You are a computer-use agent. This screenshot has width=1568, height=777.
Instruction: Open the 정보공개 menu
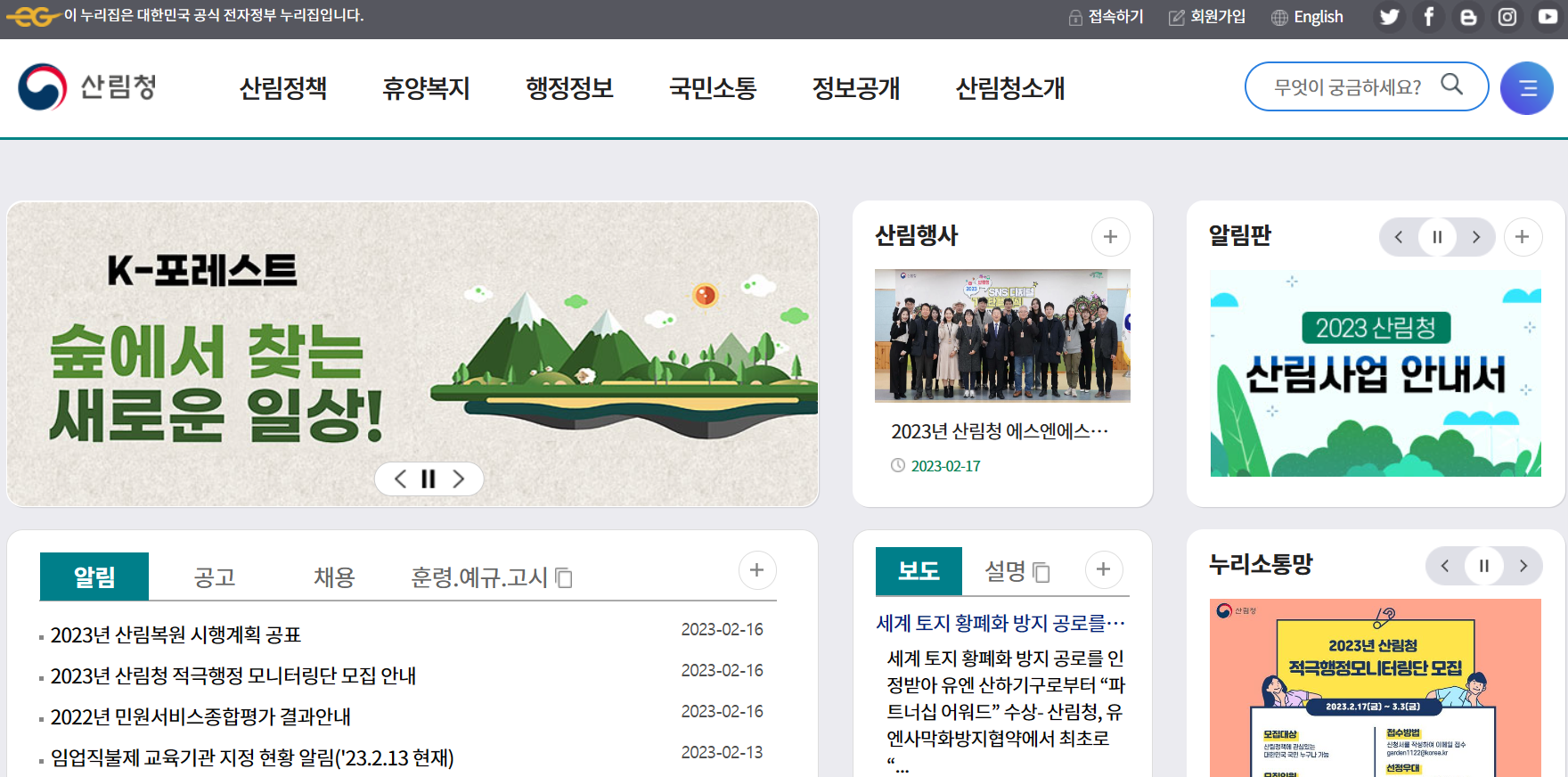point(856,88)
